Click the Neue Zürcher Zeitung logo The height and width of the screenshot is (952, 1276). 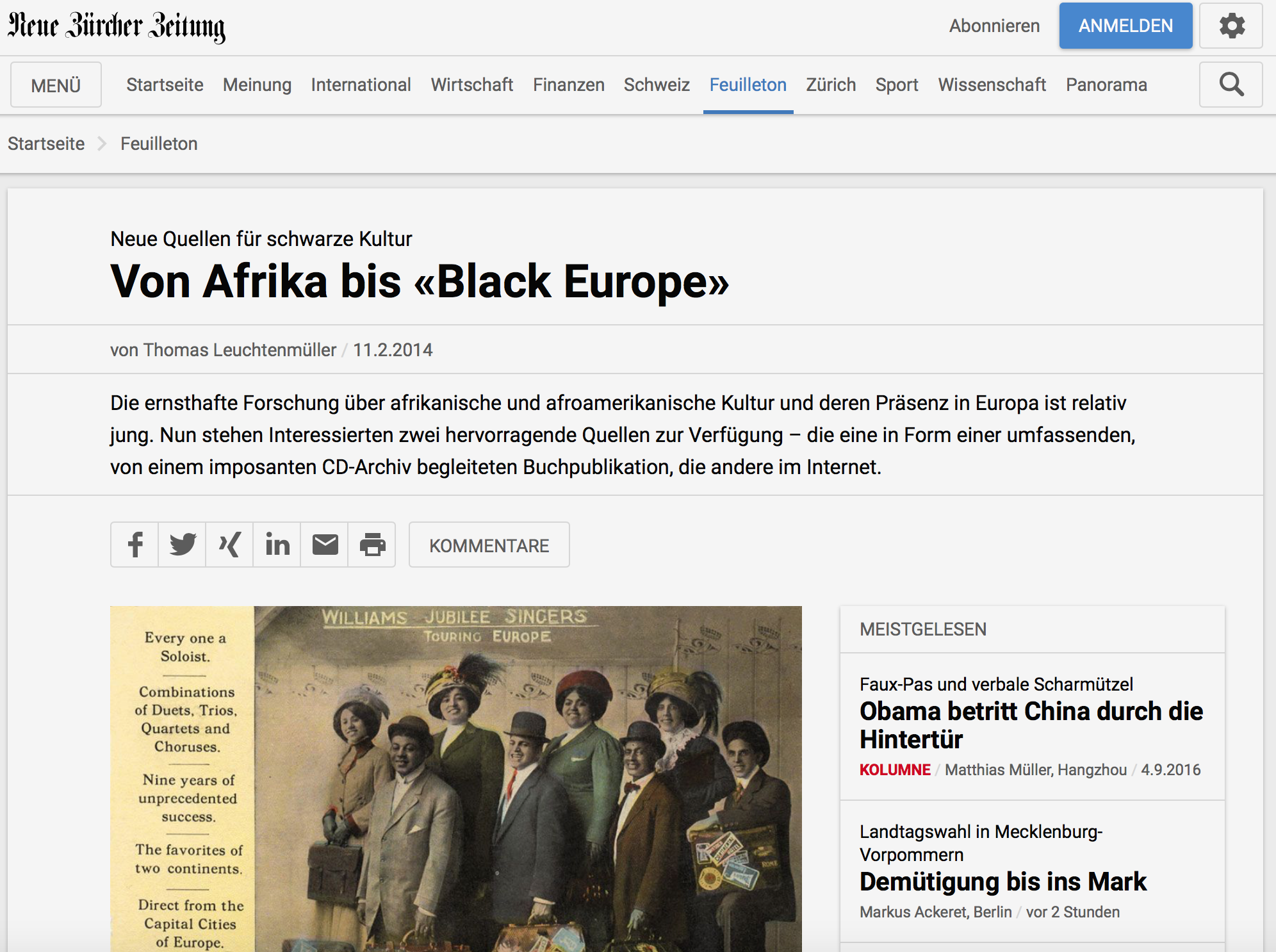click(x=117, y=27)
